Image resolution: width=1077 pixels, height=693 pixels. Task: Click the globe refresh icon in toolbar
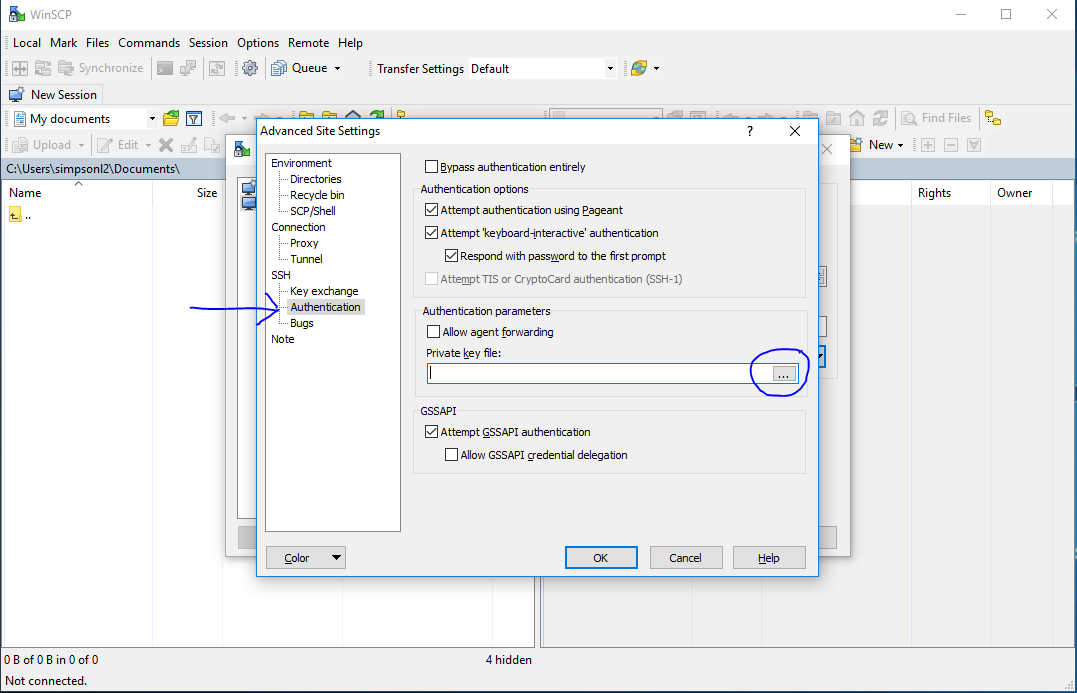638,68
